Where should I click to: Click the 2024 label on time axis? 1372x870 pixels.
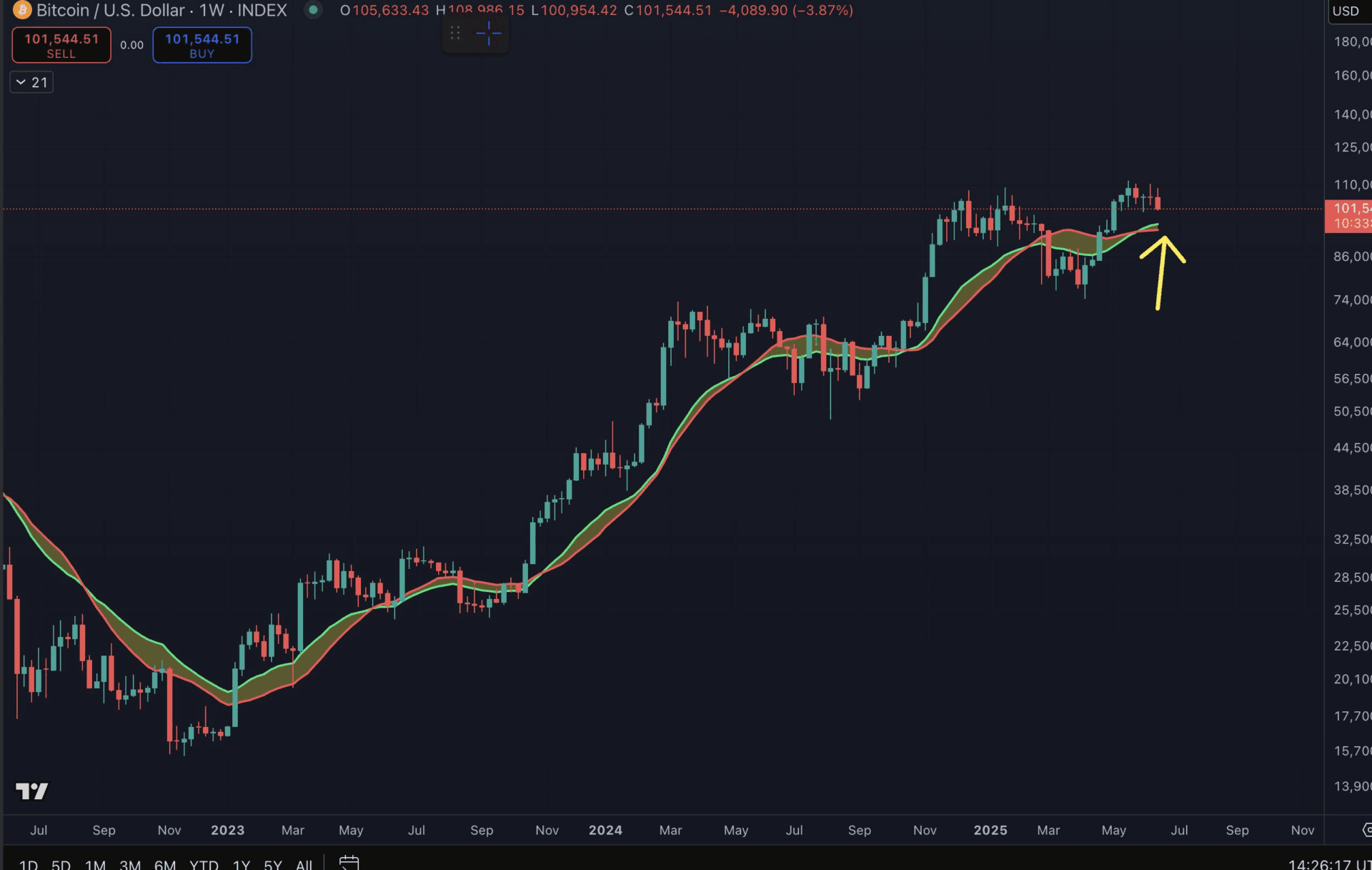coord(605,830)
